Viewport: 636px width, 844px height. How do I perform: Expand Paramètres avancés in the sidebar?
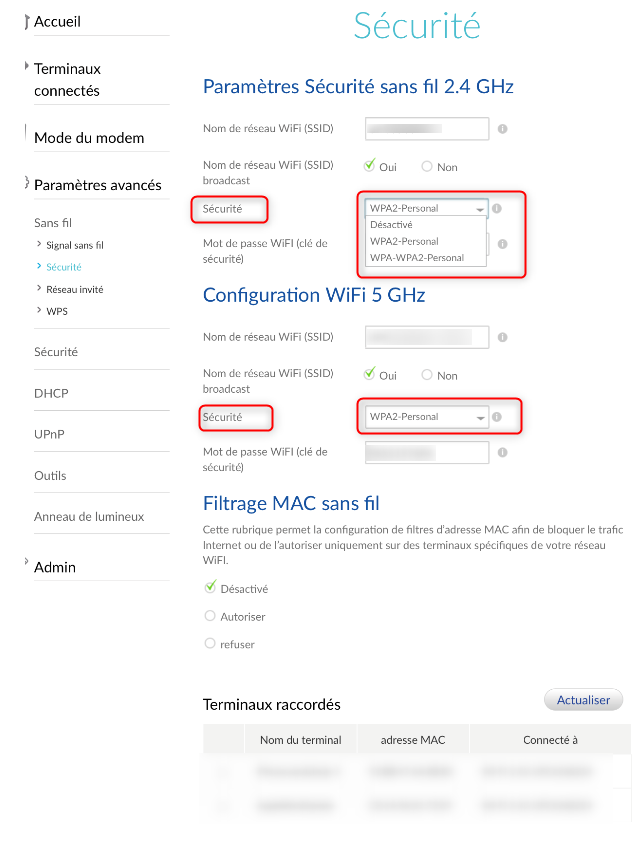[x=97, y=185]
